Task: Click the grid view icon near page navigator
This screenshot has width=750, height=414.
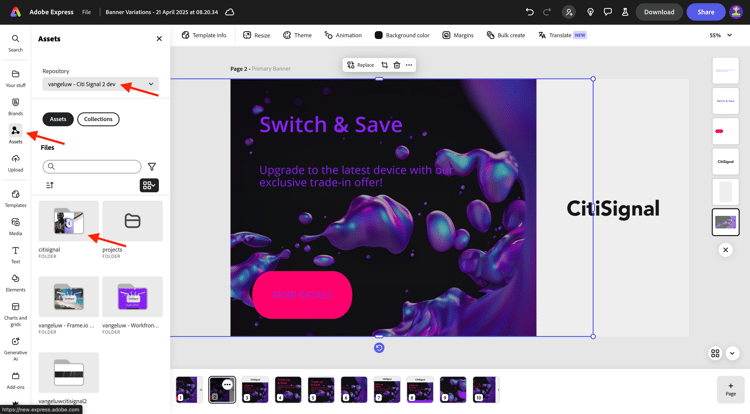Action: pyautogui.click(x=715, y=353)
